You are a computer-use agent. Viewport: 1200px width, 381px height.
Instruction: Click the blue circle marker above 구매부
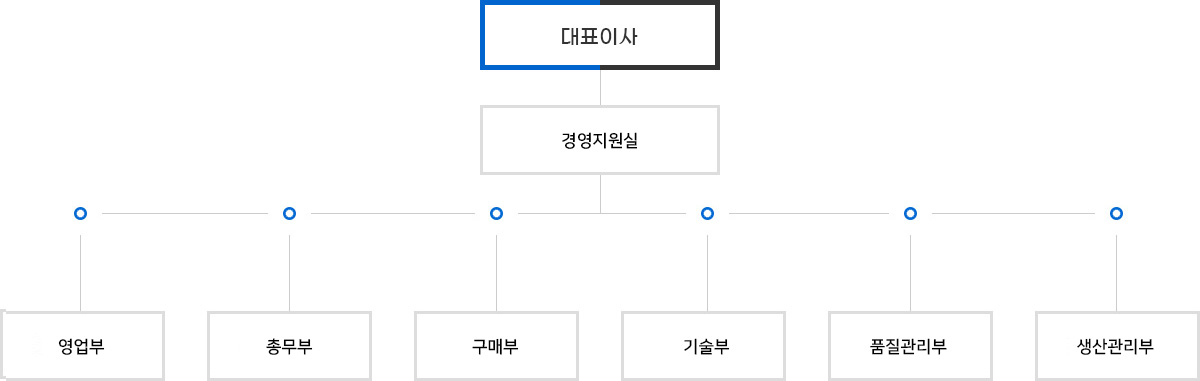point(496,213)
